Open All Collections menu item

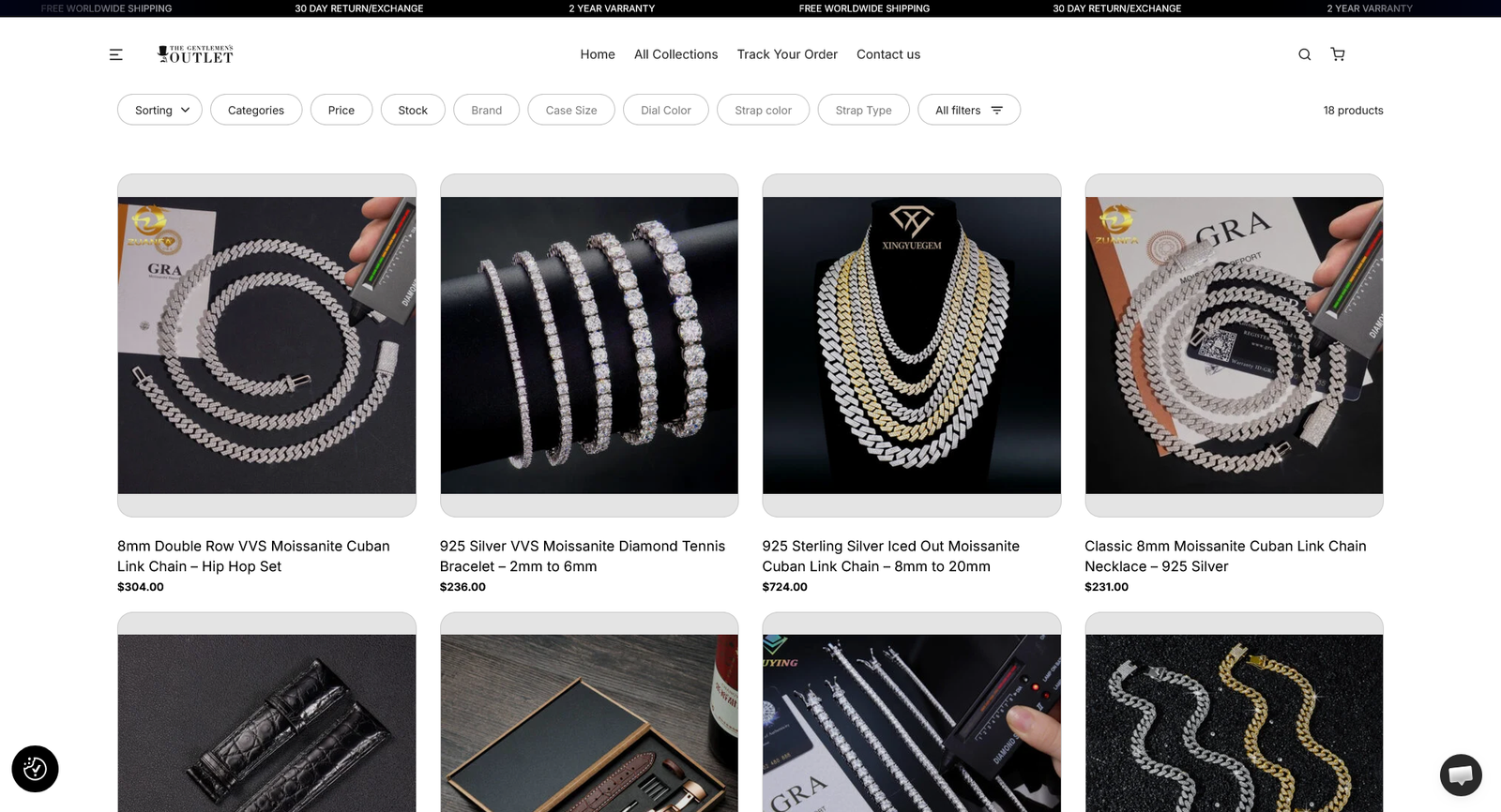click(675, 54)
